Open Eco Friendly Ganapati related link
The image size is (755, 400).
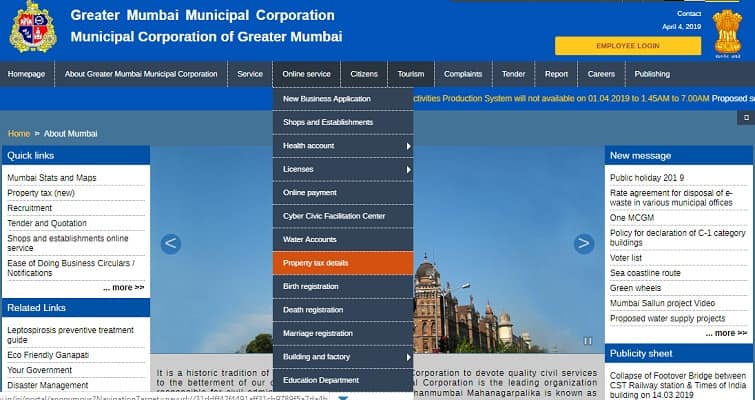click(x=50, y=354)
